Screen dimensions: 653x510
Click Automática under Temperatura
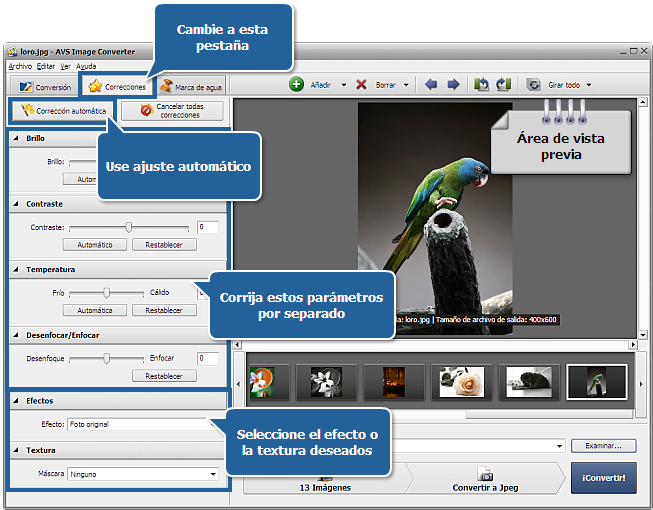point(95,310)
